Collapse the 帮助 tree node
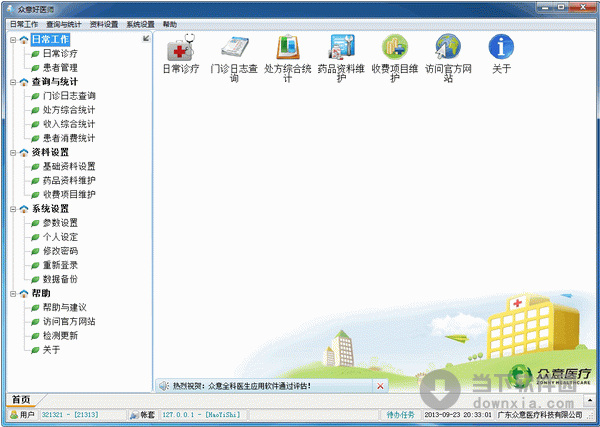This screenshot has height=427, width=600. pyautogui.click(x=13, y=293)
